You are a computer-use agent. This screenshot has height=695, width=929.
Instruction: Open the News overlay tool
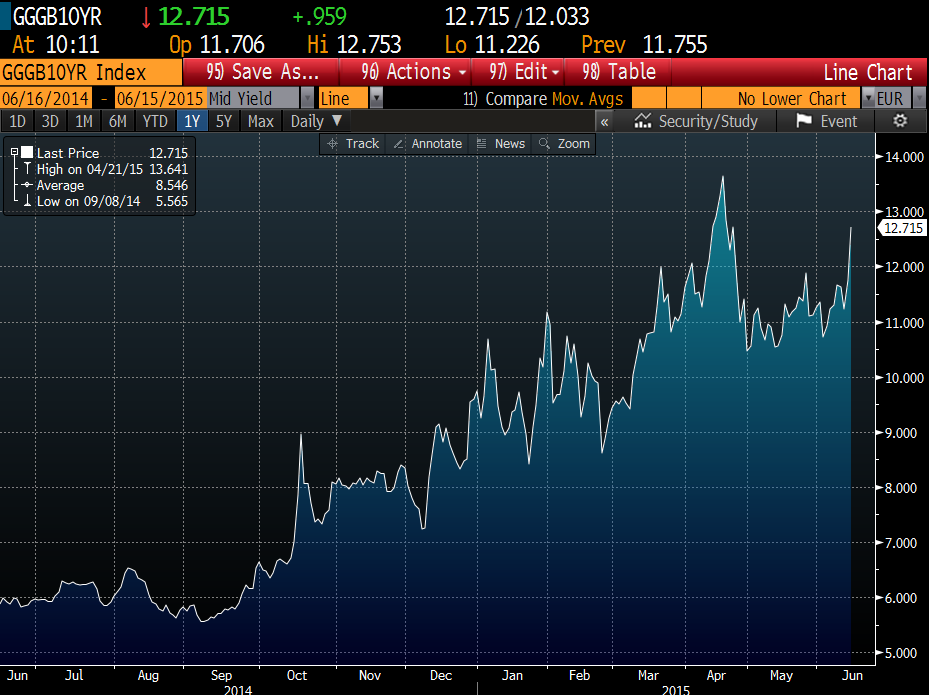click(500, 144)
